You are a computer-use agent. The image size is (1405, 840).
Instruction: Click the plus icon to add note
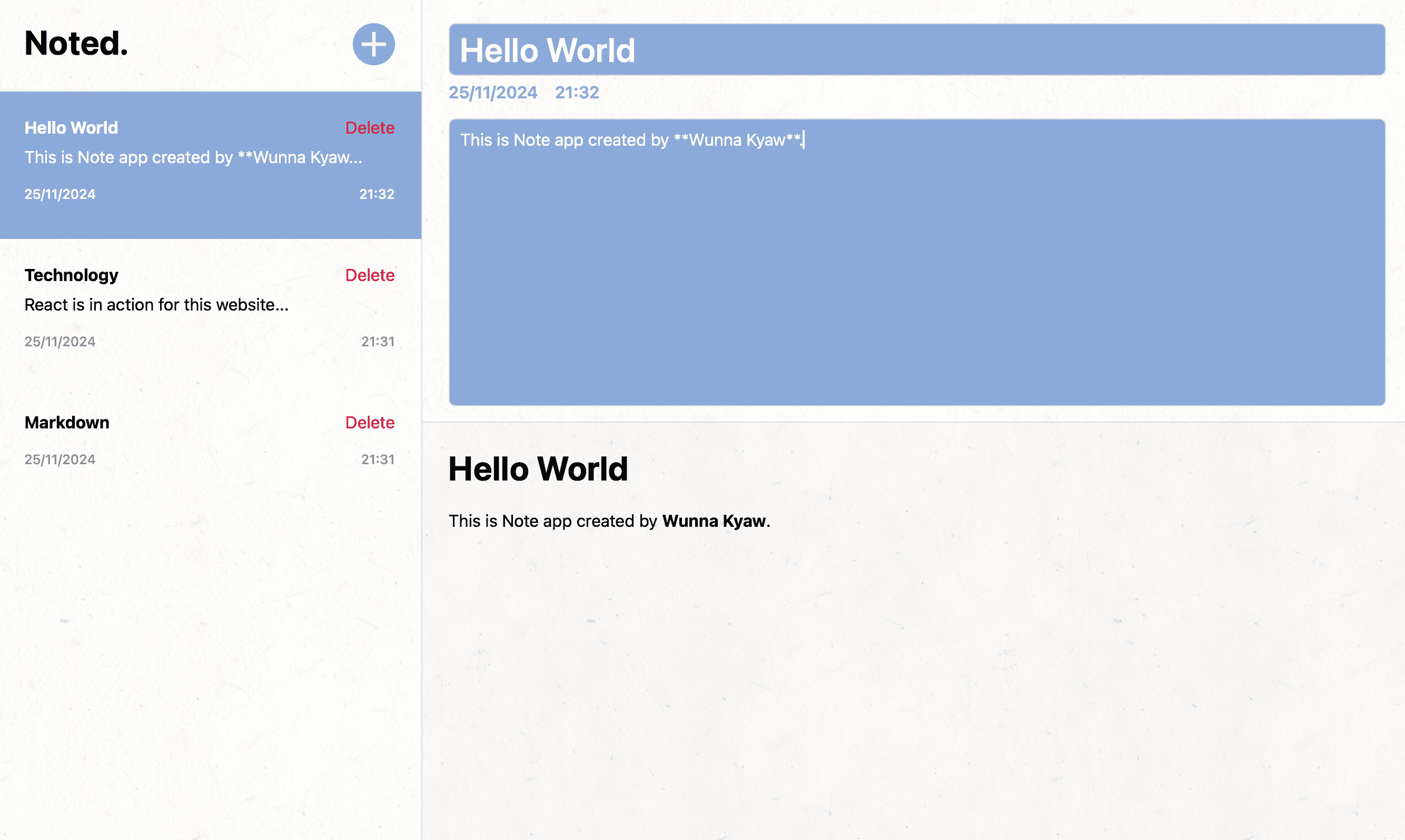pyautogui.click(x=373, y=44)
